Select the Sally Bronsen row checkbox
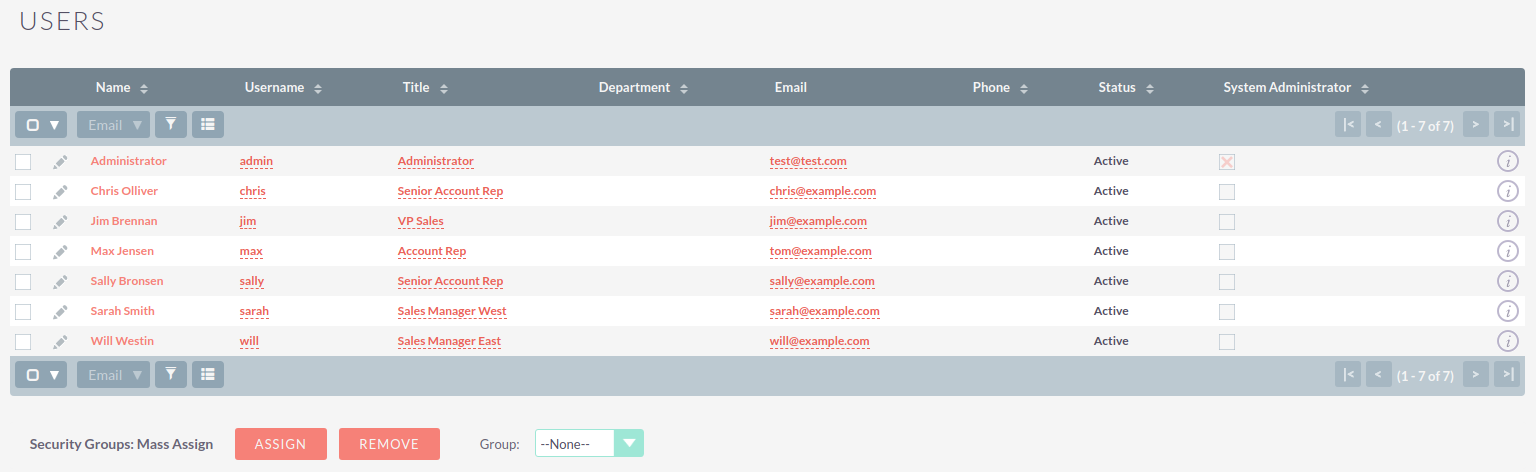 coord(23,282)
